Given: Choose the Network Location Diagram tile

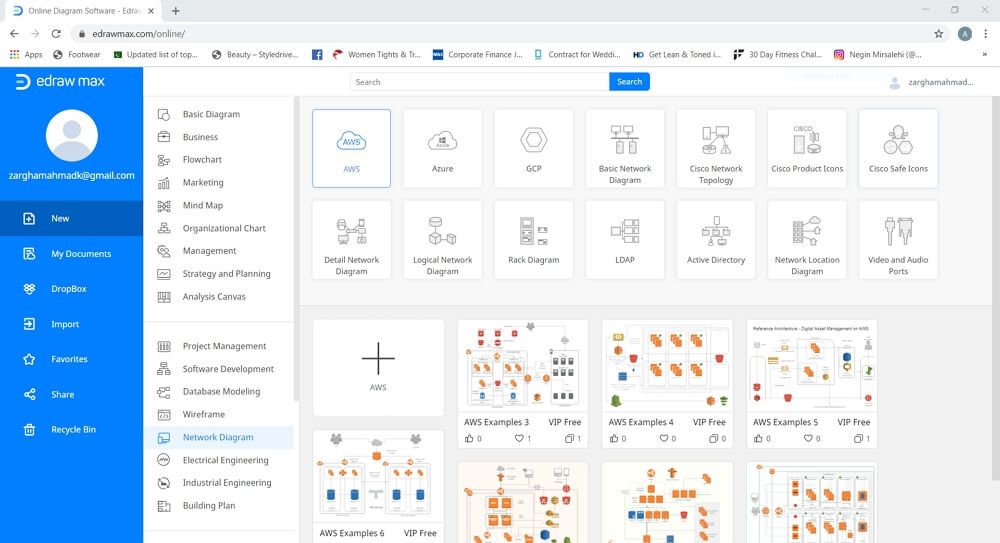Looking at the screenshot, I should pos(807,239).
